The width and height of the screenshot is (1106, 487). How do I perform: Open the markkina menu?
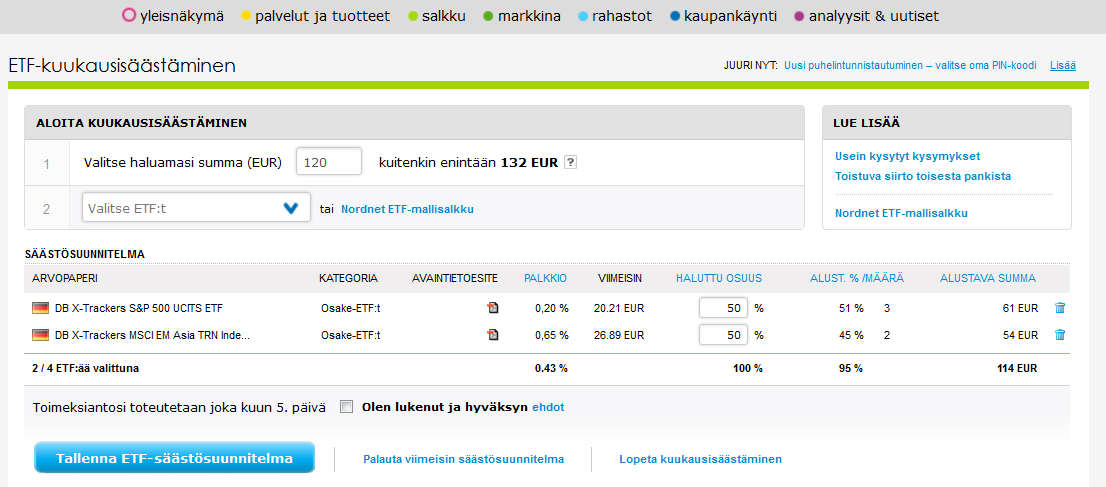point(522,16)
